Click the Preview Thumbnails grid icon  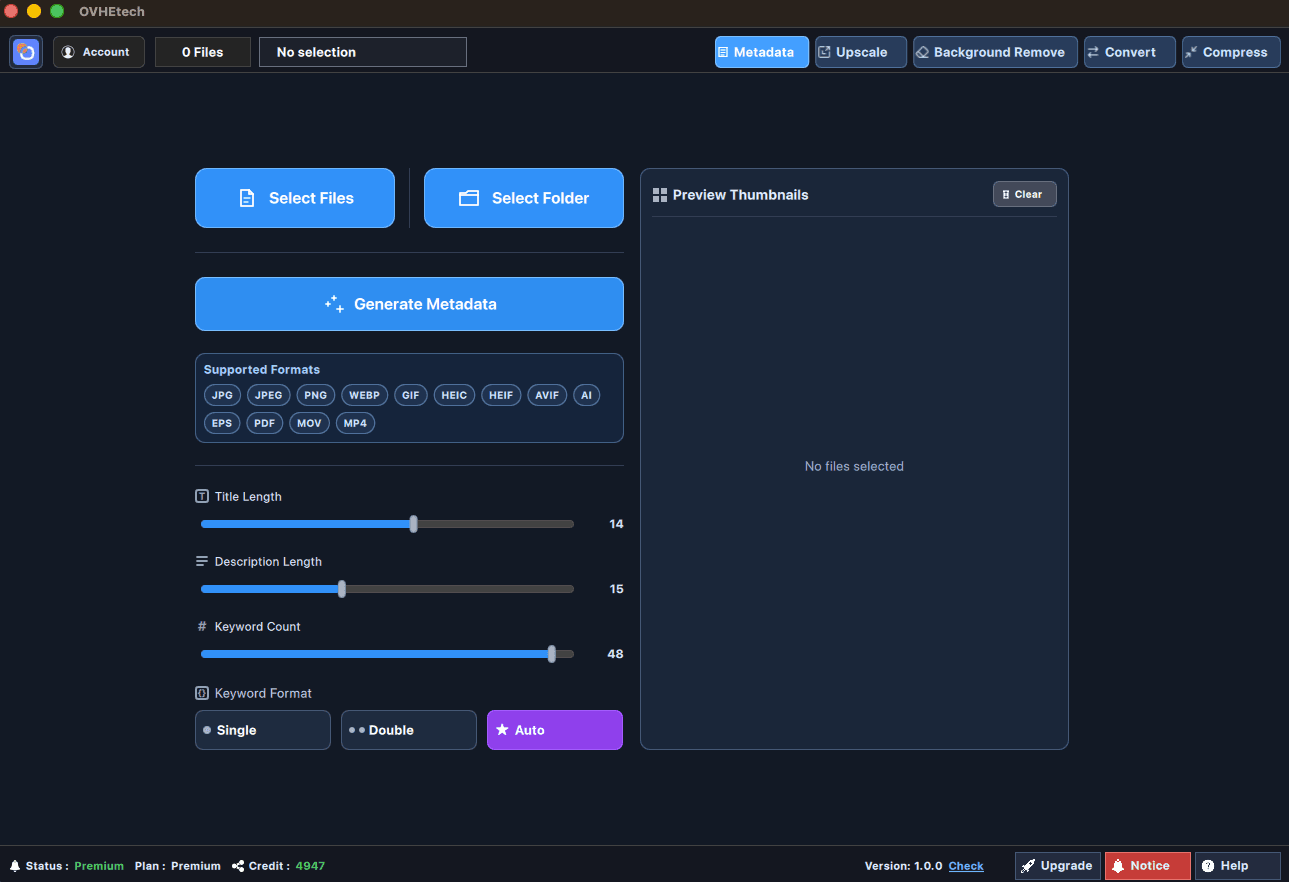pos(660,194)
